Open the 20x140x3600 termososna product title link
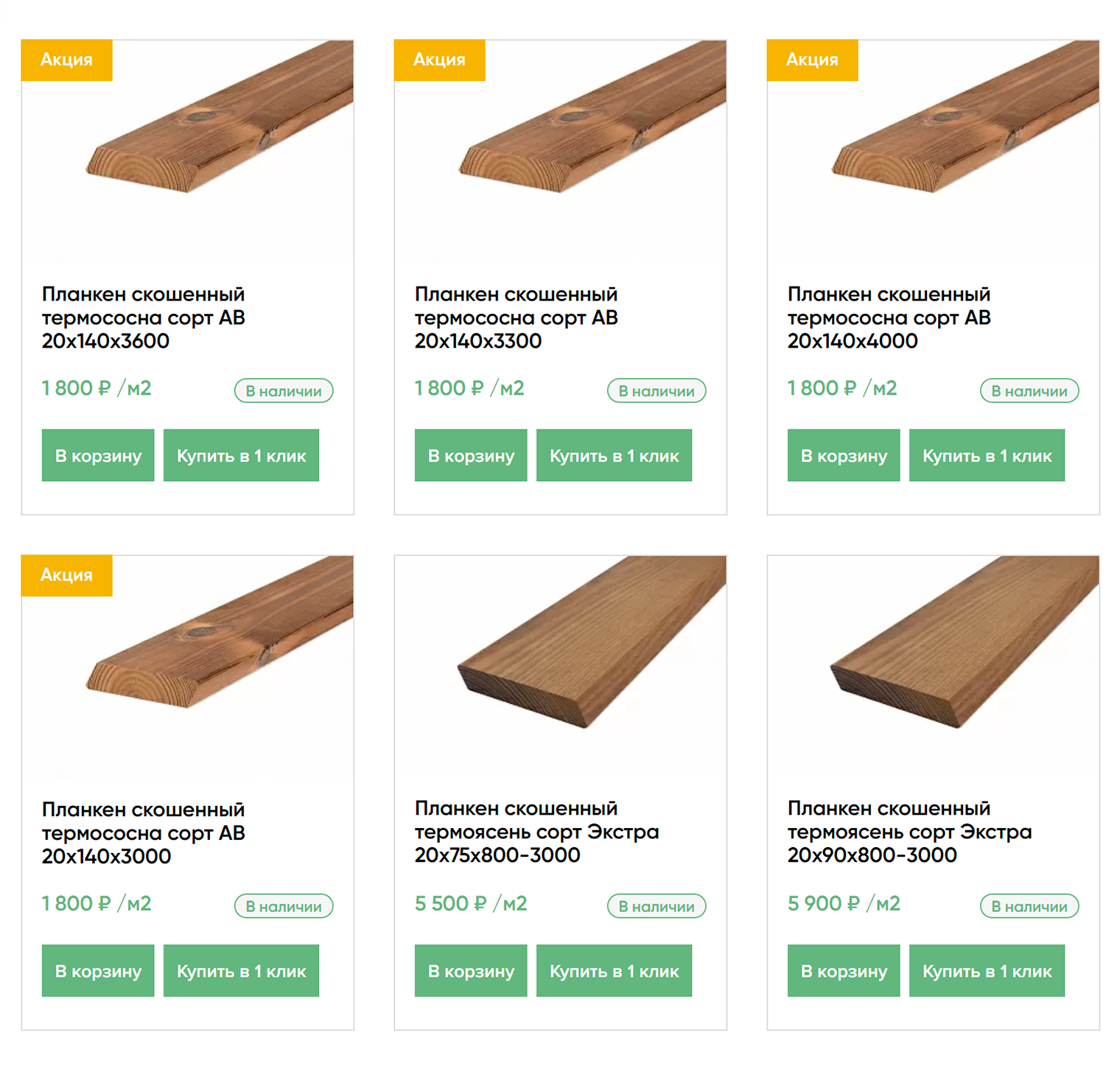The image size is (1120, 1074). point(144,317)
